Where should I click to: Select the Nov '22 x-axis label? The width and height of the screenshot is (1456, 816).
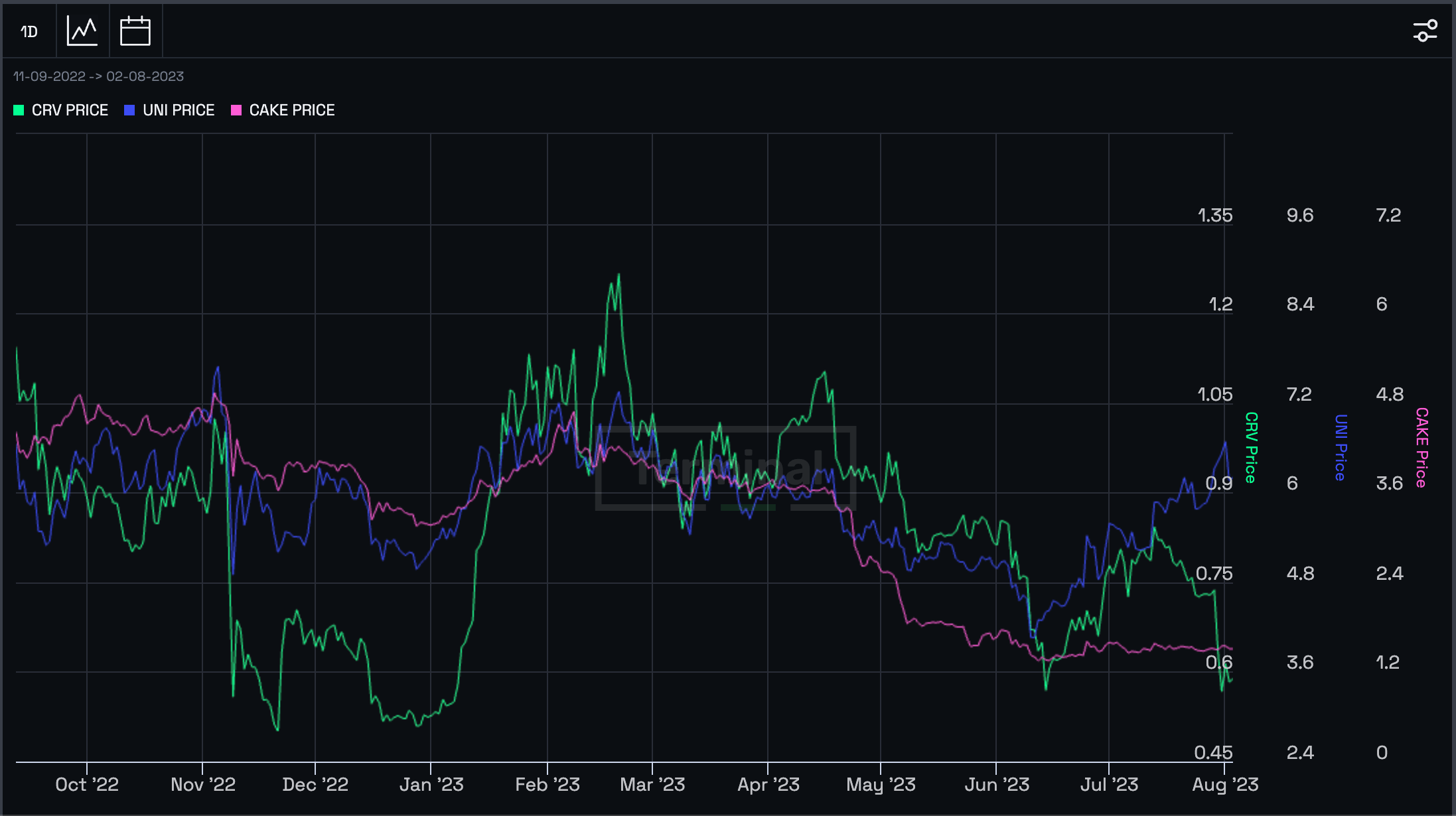coord(203,785)
